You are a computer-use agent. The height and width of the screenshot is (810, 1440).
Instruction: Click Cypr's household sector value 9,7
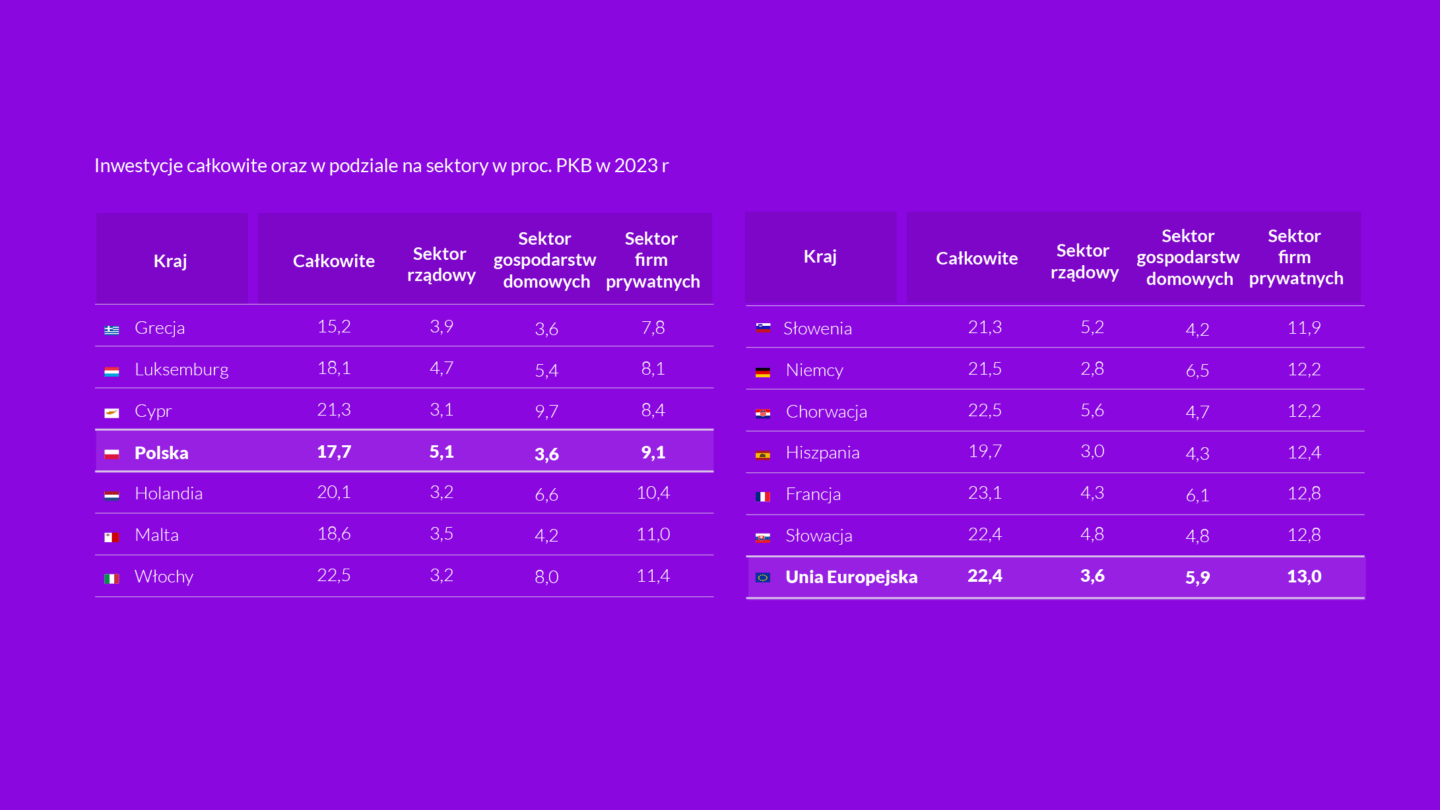tap(546, 412)
